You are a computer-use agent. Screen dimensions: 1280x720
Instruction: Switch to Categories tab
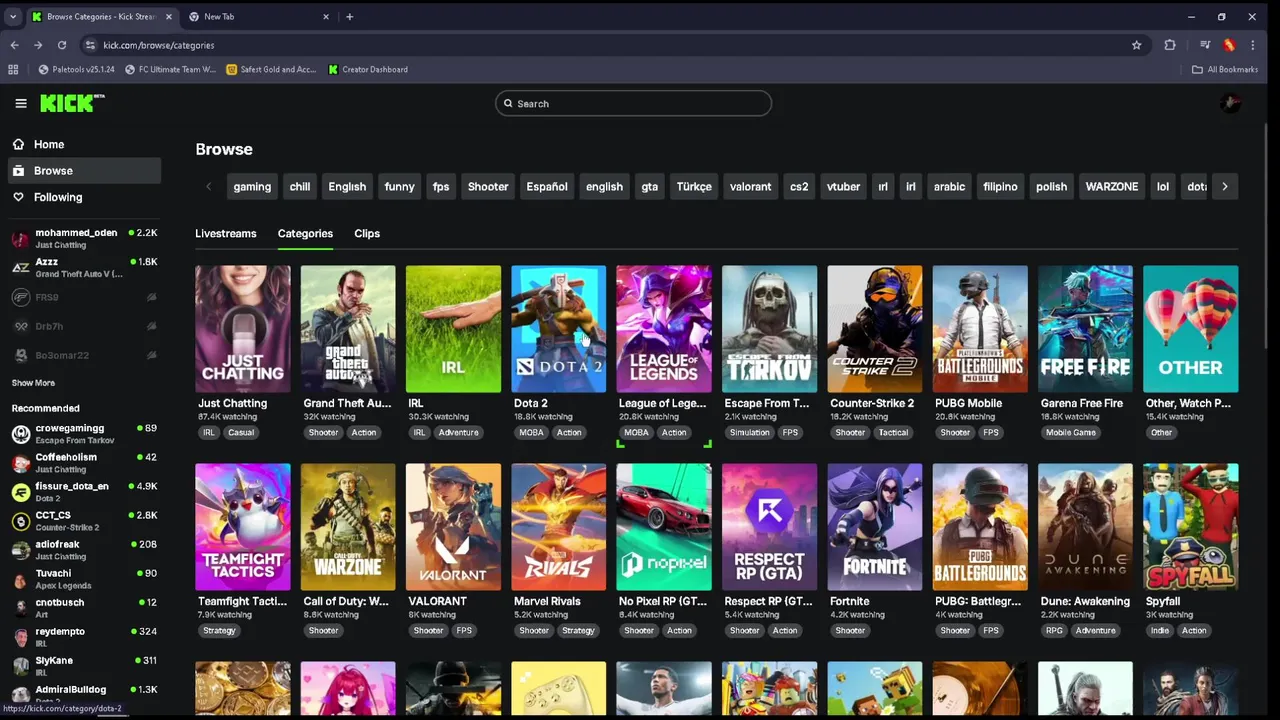305,233
